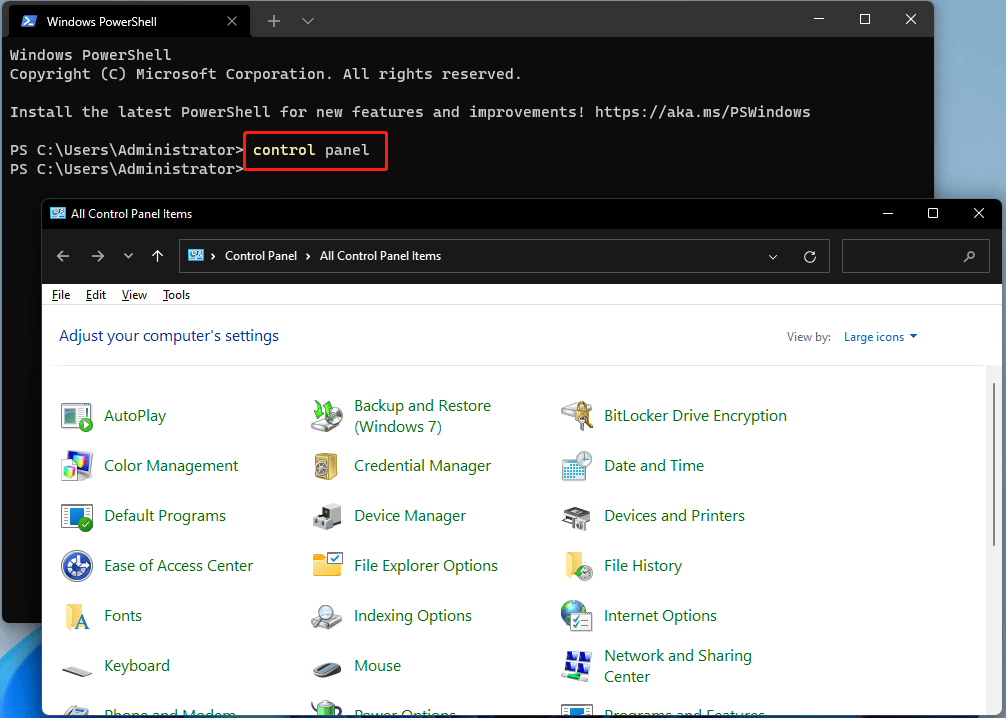Open the Internet Options globe icon
Viewport: 1006px width, 718px height.
[x=577, y=616]
